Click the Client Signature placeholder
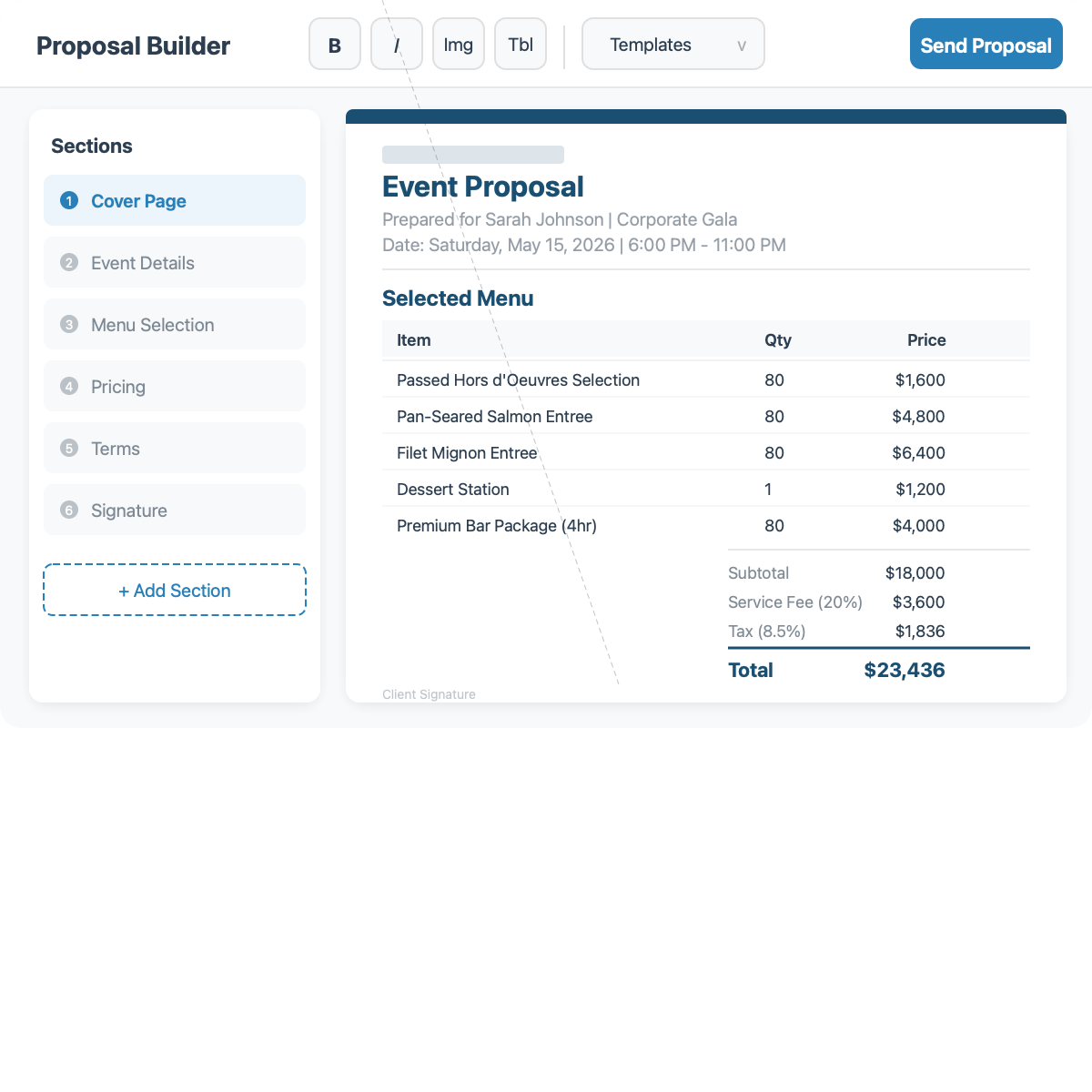Image resolution: width=1092 pixels, height=1092 pixels. (429, 693)
